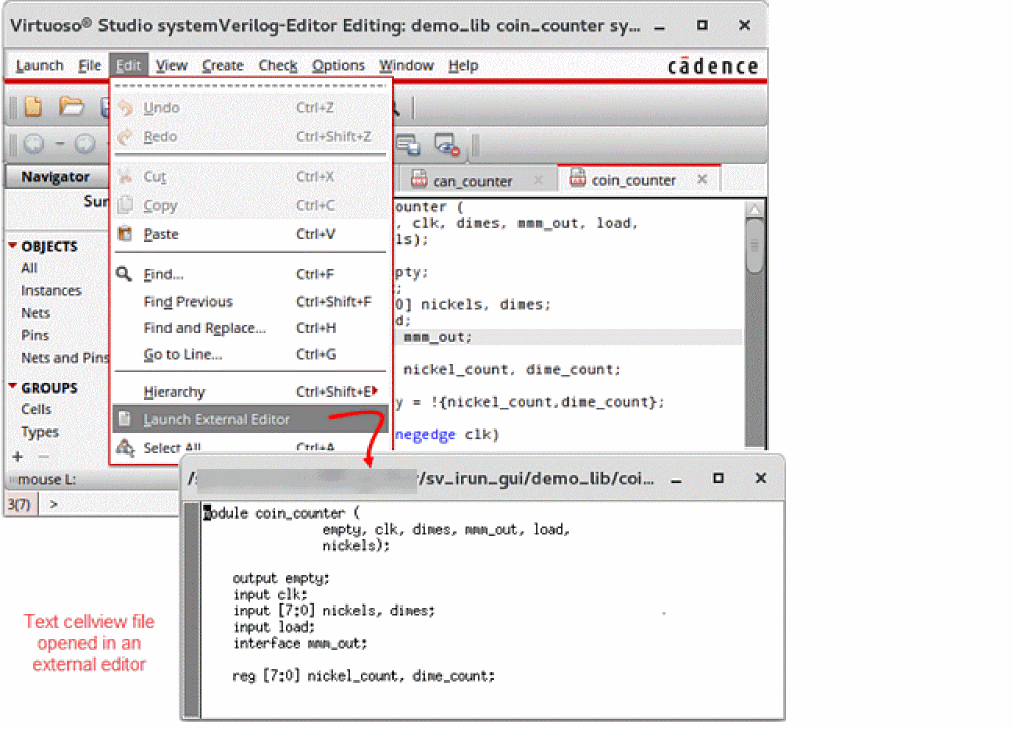This screenshot has width=1013, height=729.
Task: Select All under OBJECTS
Action: [x=29, y=268]
